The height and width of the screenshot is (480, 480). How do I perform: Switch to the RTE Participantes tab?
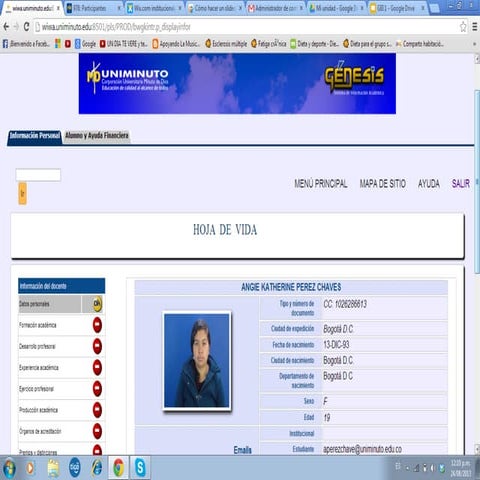coord(93,8)
